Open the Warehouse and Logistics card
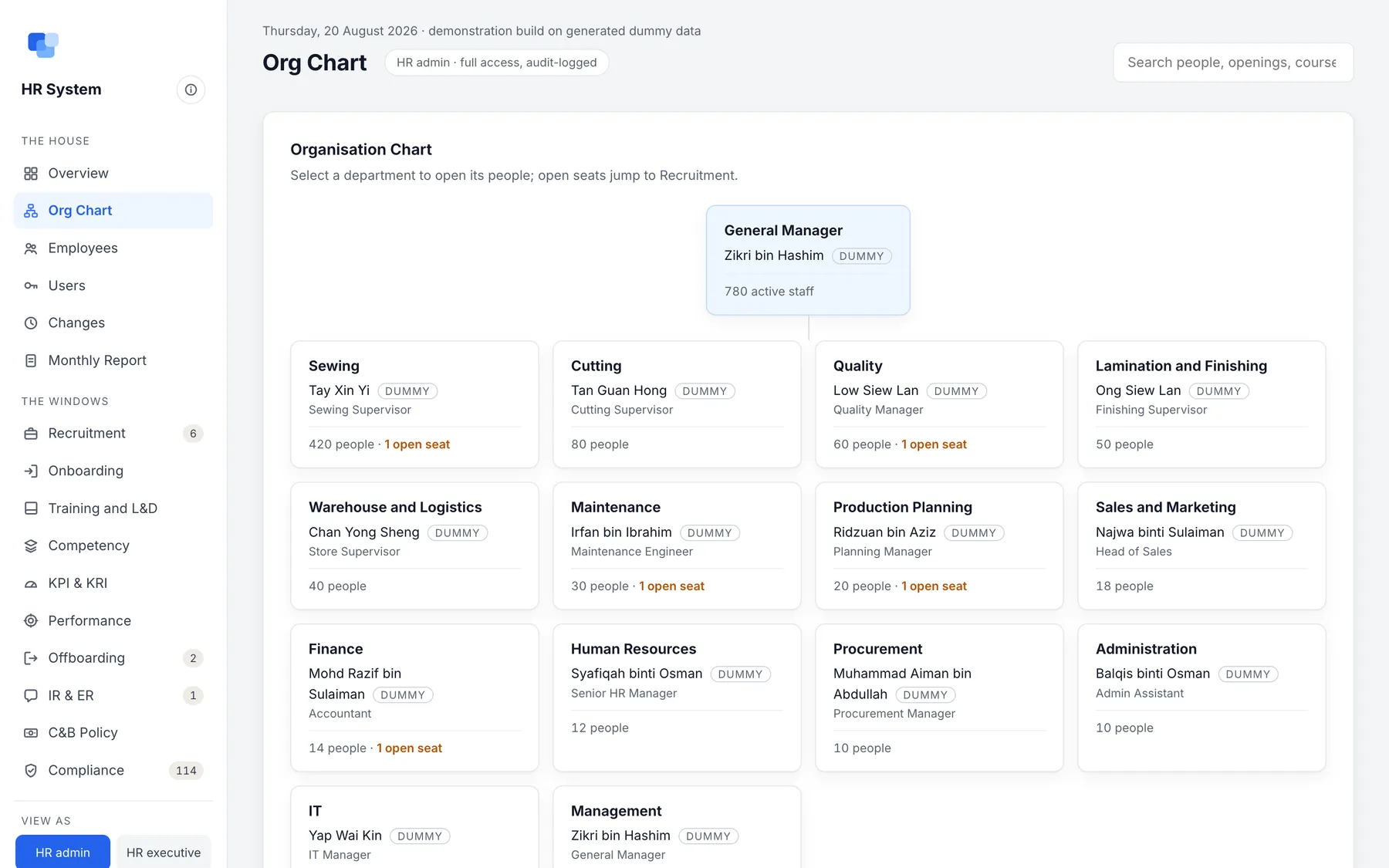Image resolution: width=1389 pixels, height=868 pixels. coord(414,546)
